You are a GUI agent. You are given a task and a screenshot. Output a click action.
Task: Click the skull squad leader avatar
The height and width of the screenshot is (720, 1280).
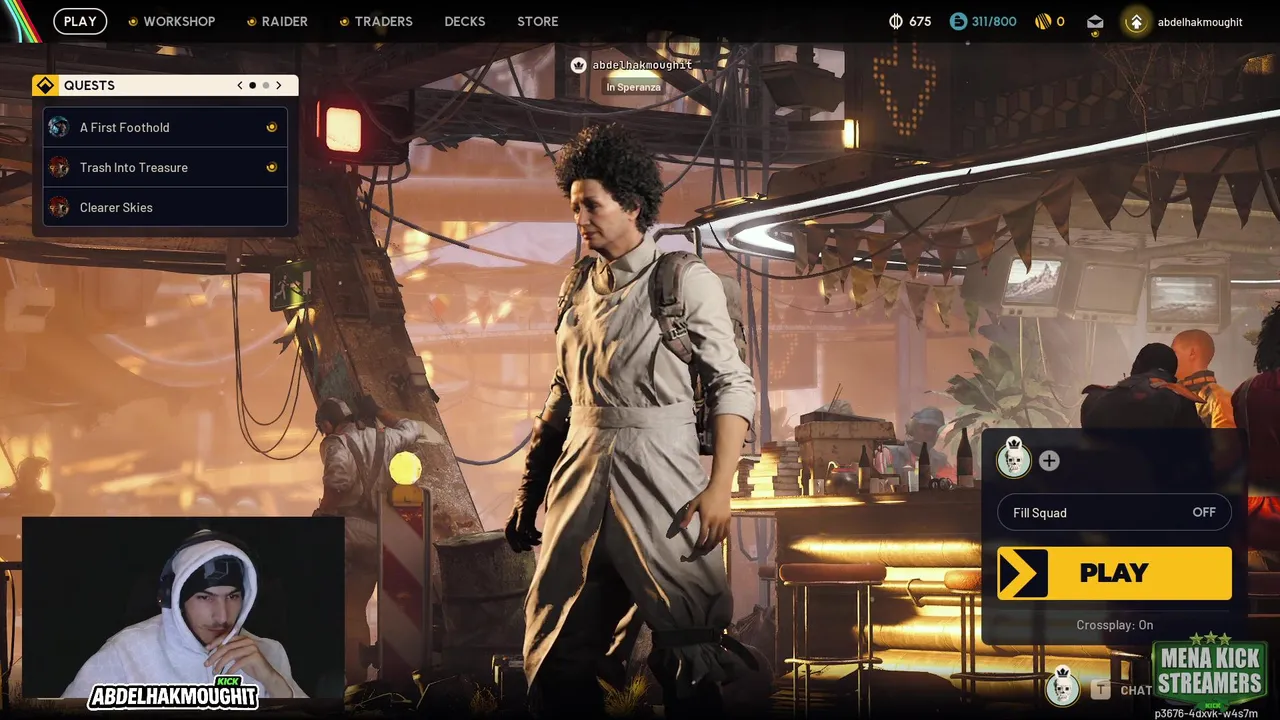coord(1014,459)
